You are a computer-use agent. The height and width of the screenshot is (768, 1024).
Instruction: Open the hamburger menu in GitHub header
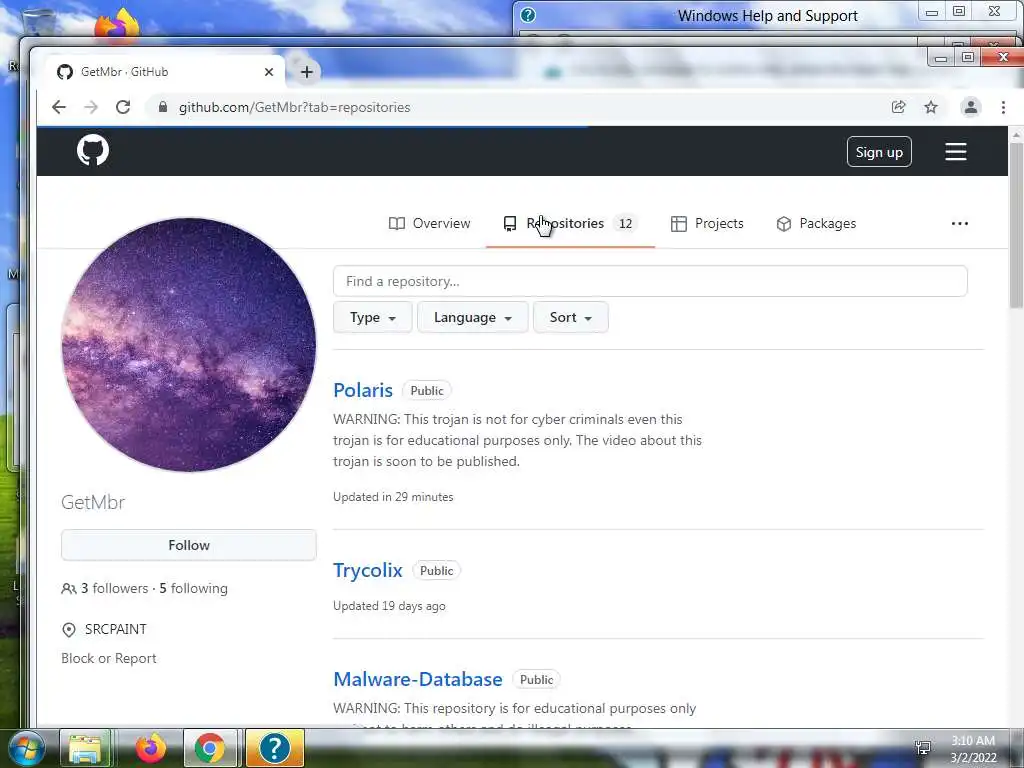(x=955, y=152)
